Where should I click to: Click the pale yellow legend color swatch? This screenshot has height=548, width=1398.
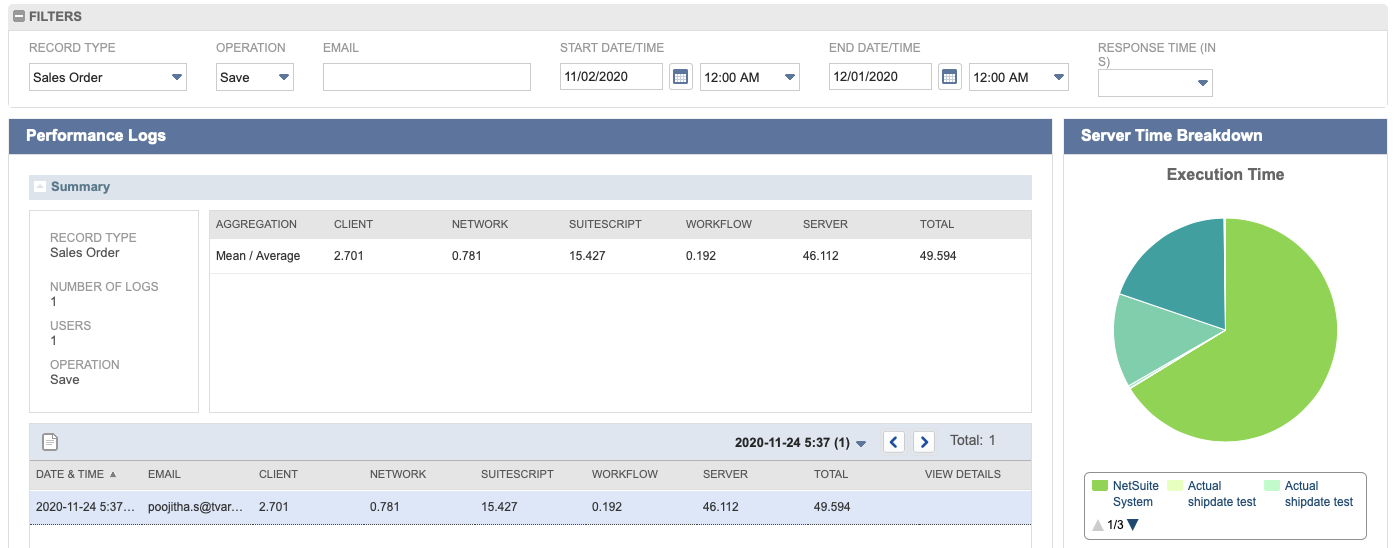[1175, 486]
